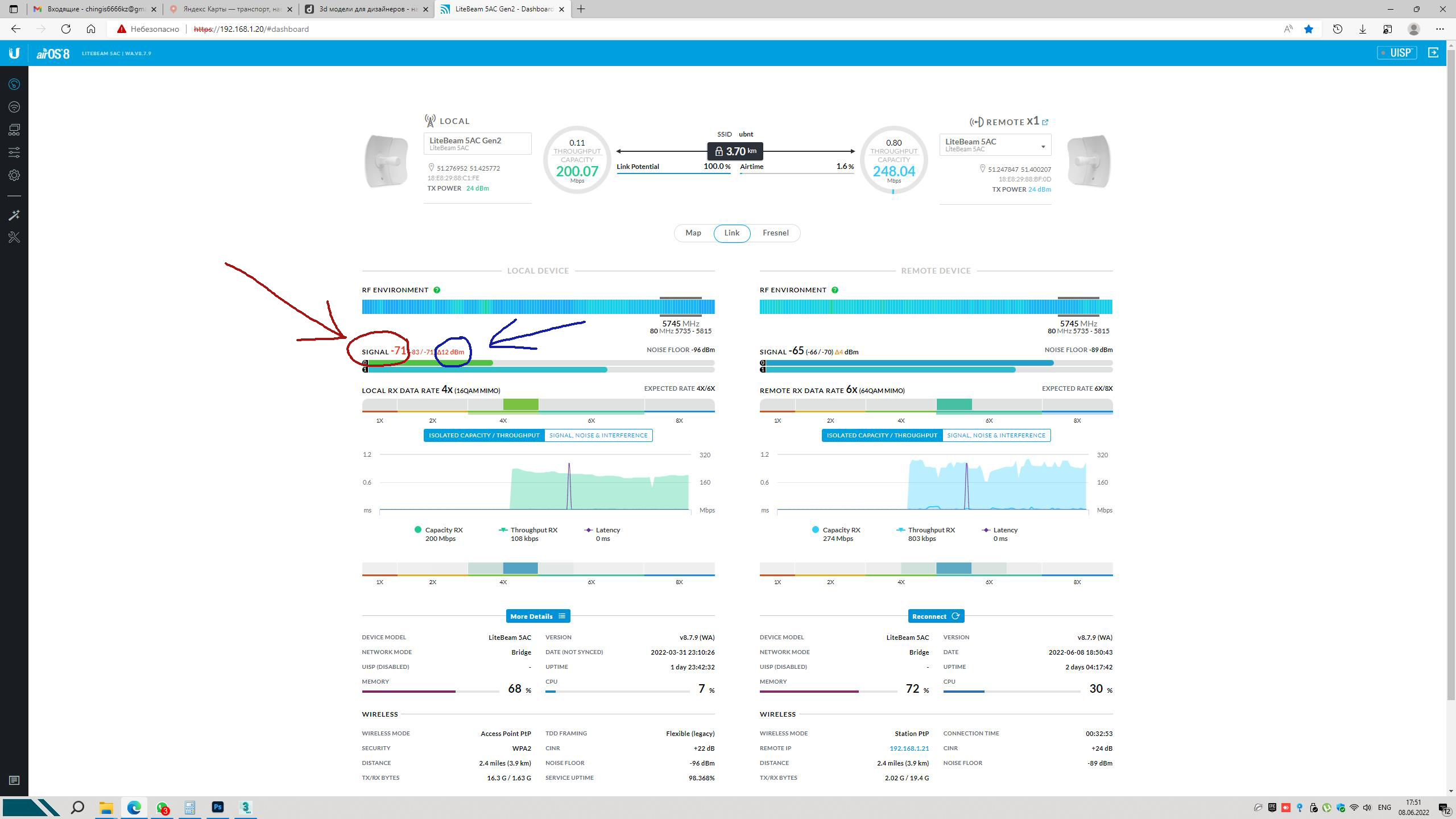Screen dimensions: 1456x819
Task: Open remote device external link icon
Action: pyautogui.click(x=1045, y=122)
